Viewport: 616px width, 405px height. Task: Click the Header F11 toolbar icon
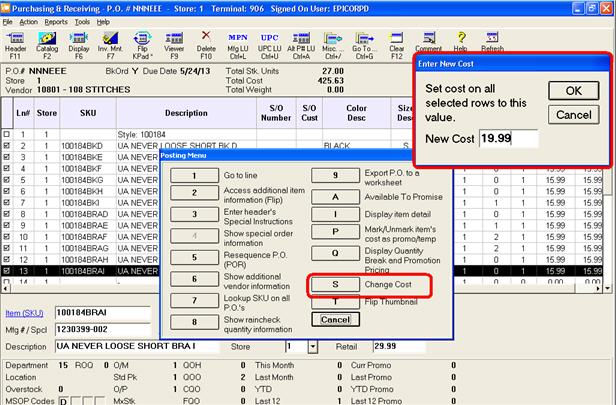click(x=17, y=40)
